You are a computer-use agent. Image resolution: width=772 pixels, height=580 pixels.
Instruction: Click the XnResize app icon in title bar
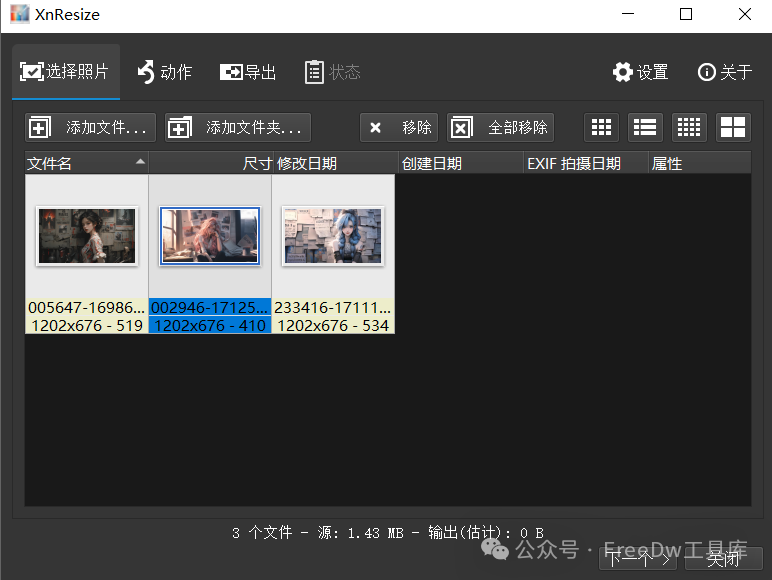[20, 14]
